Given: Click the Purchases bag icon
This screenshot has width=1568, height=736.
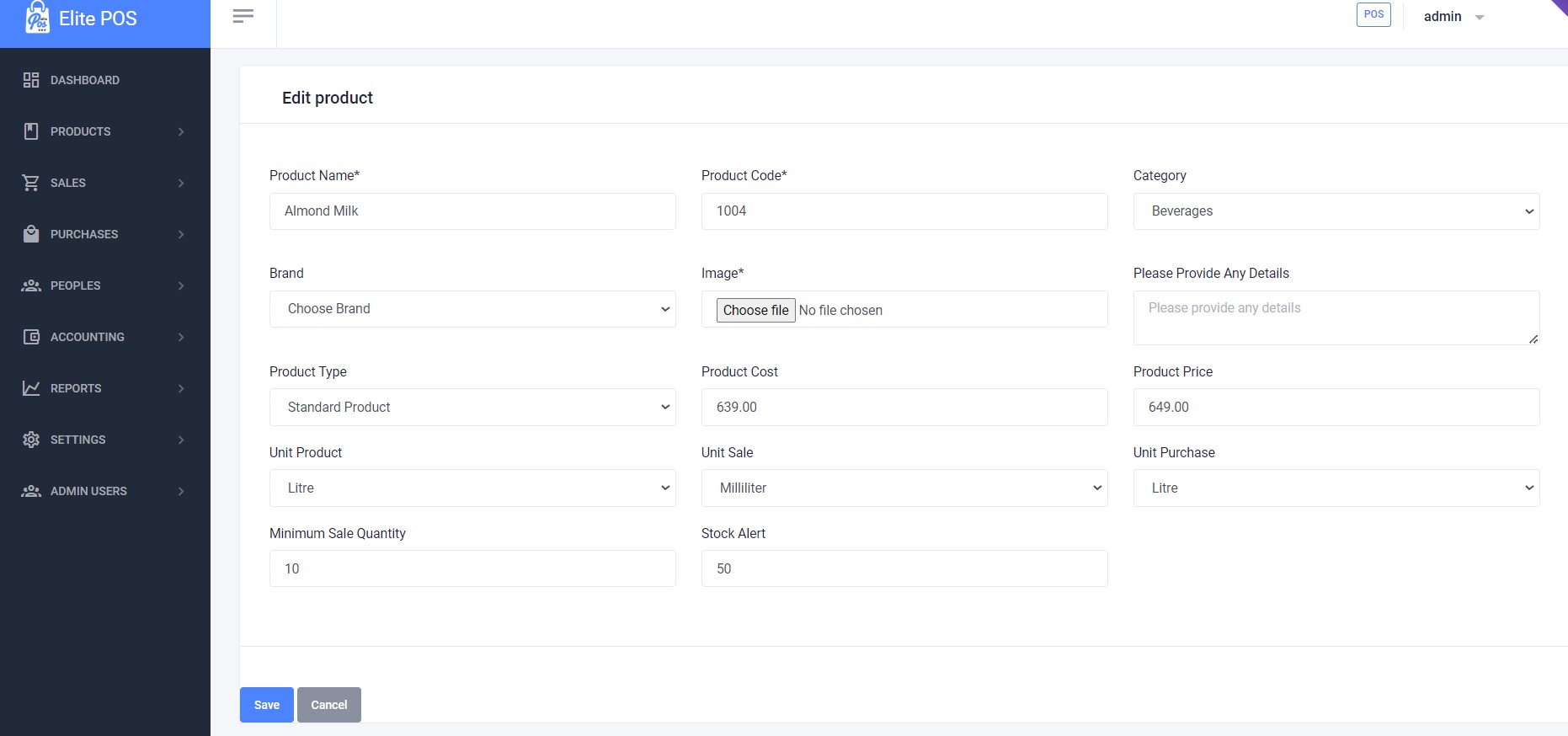Looking at the screenshot, I should coord(31,234).
